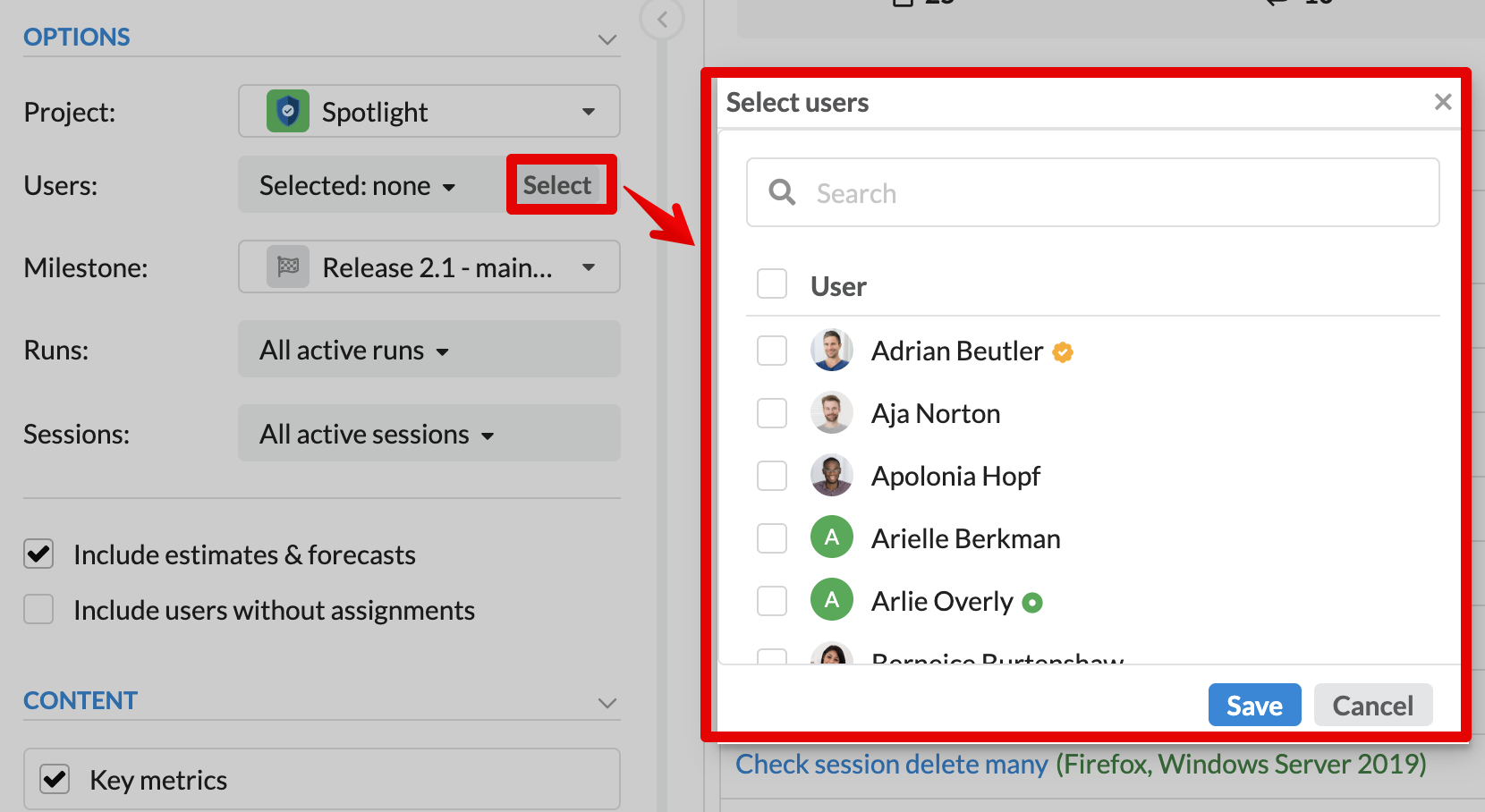Click the User column header
This screenshot has height=812, width=1485.
pos(838,286)
